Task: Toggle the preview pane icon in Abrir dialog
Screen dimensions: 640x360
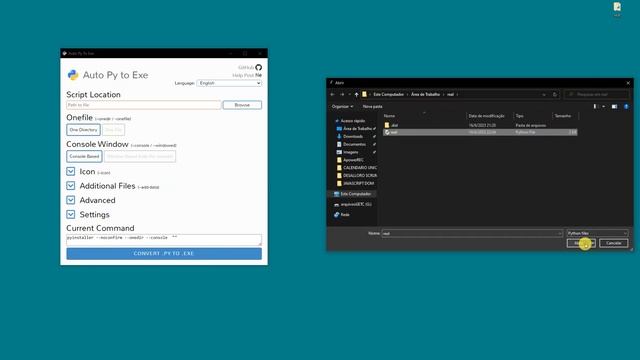Action: [x=614, y=107]
